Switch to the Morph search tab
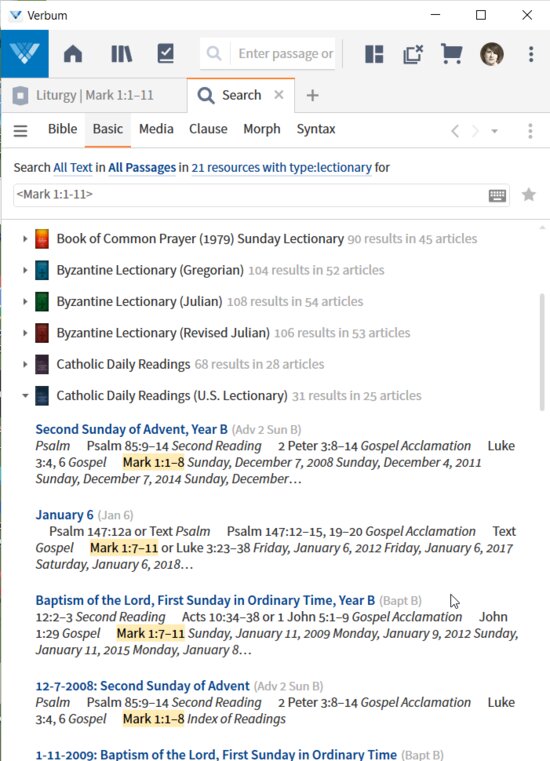The height and width of the screenshot is (761, 550). coord(262,129)
